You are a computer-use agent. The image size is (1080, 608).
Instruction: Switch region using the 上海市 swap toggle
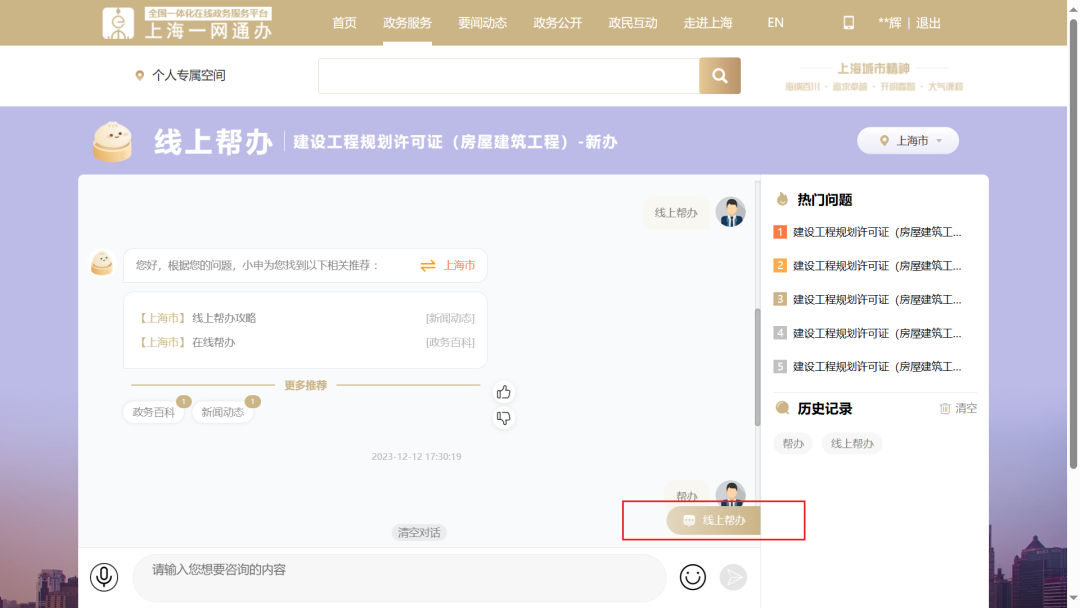point(448,265)
